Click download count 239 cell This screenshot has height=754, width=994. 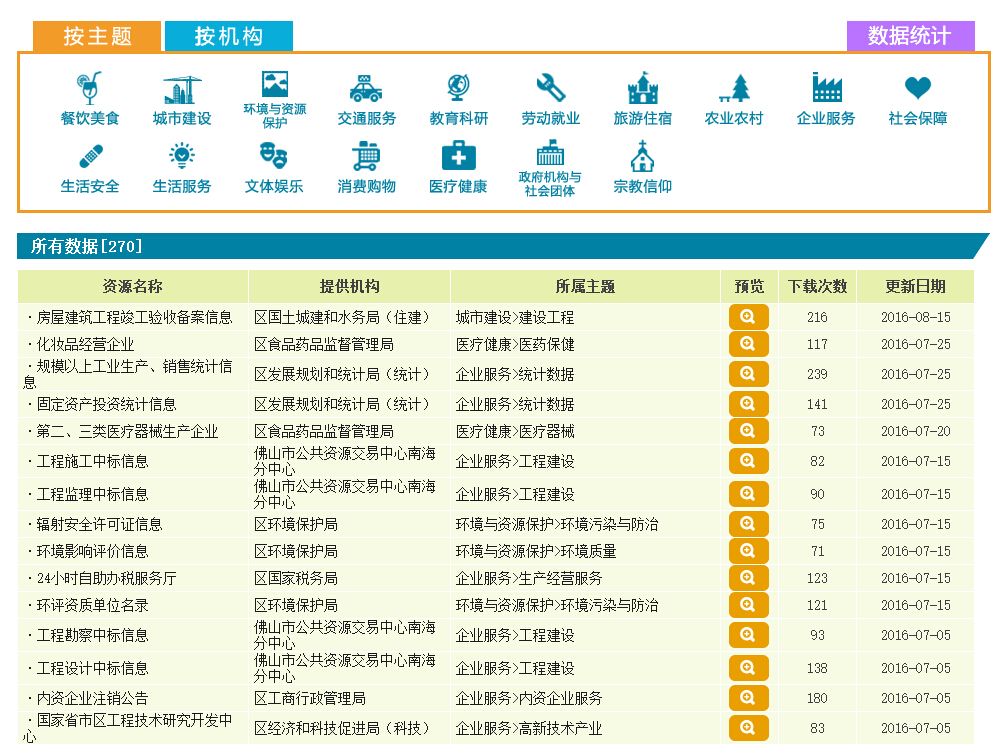tap(817, 374)
